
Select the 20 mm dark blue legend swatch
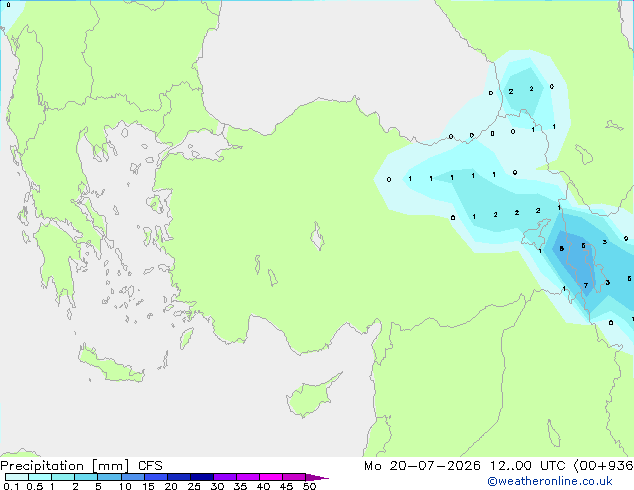click(178, 477)
